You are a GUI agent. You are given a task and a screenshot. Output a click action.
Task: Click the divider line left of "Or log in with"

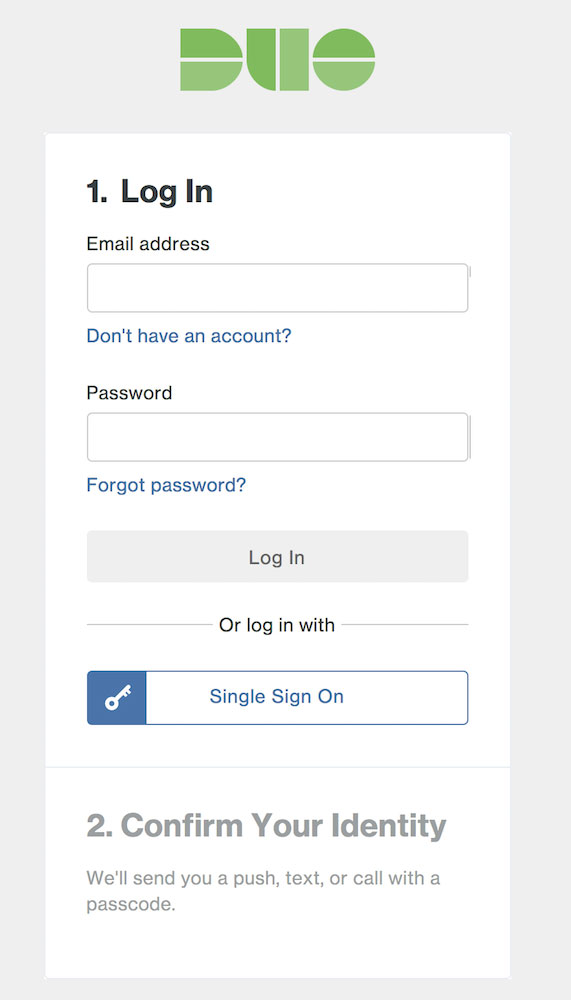click(149, 624)
